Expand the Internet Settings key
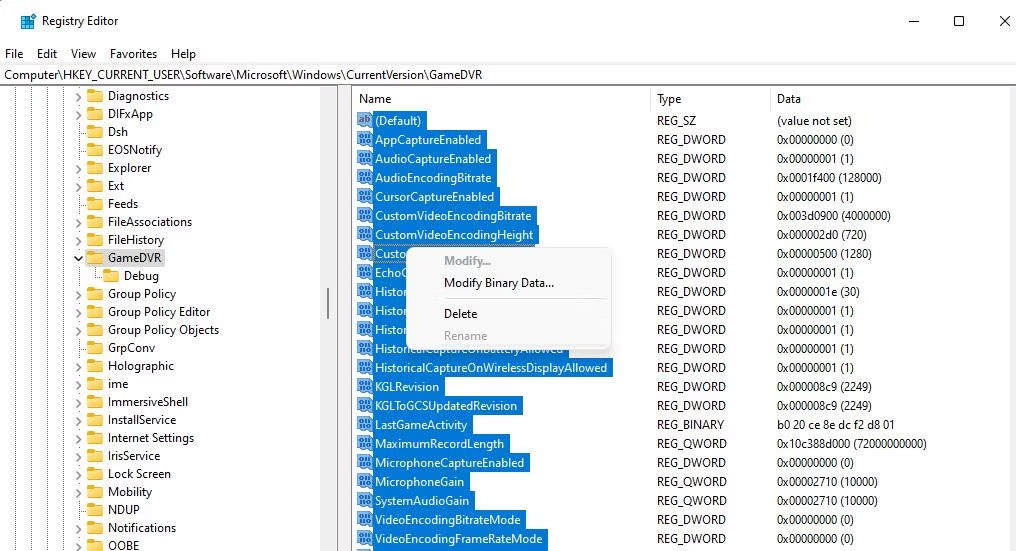 click(x=79, y=438)
